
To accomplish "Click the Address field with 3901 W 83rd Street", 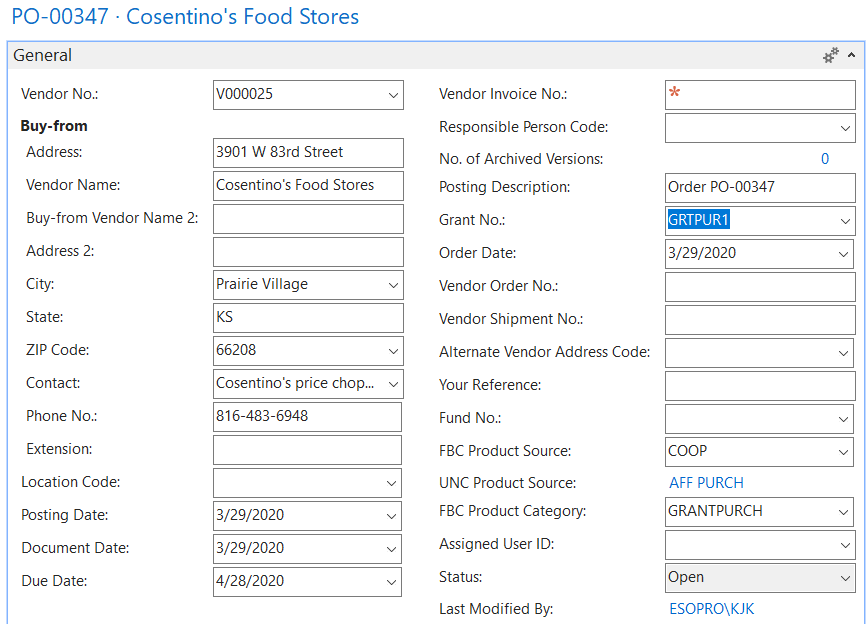I will pyautogui.click(x=308, y=153).
